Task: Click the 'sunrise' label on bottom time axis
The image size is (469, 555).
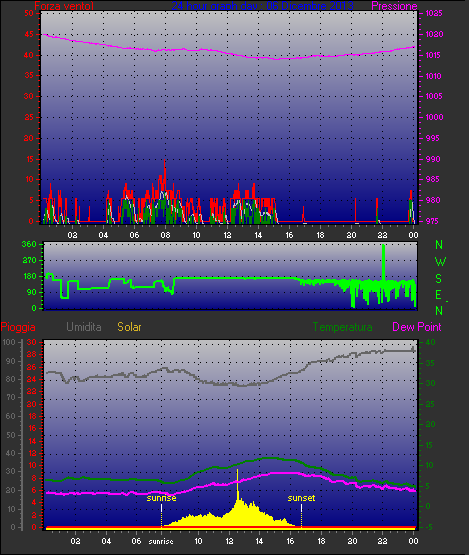Action: [161, 541]
